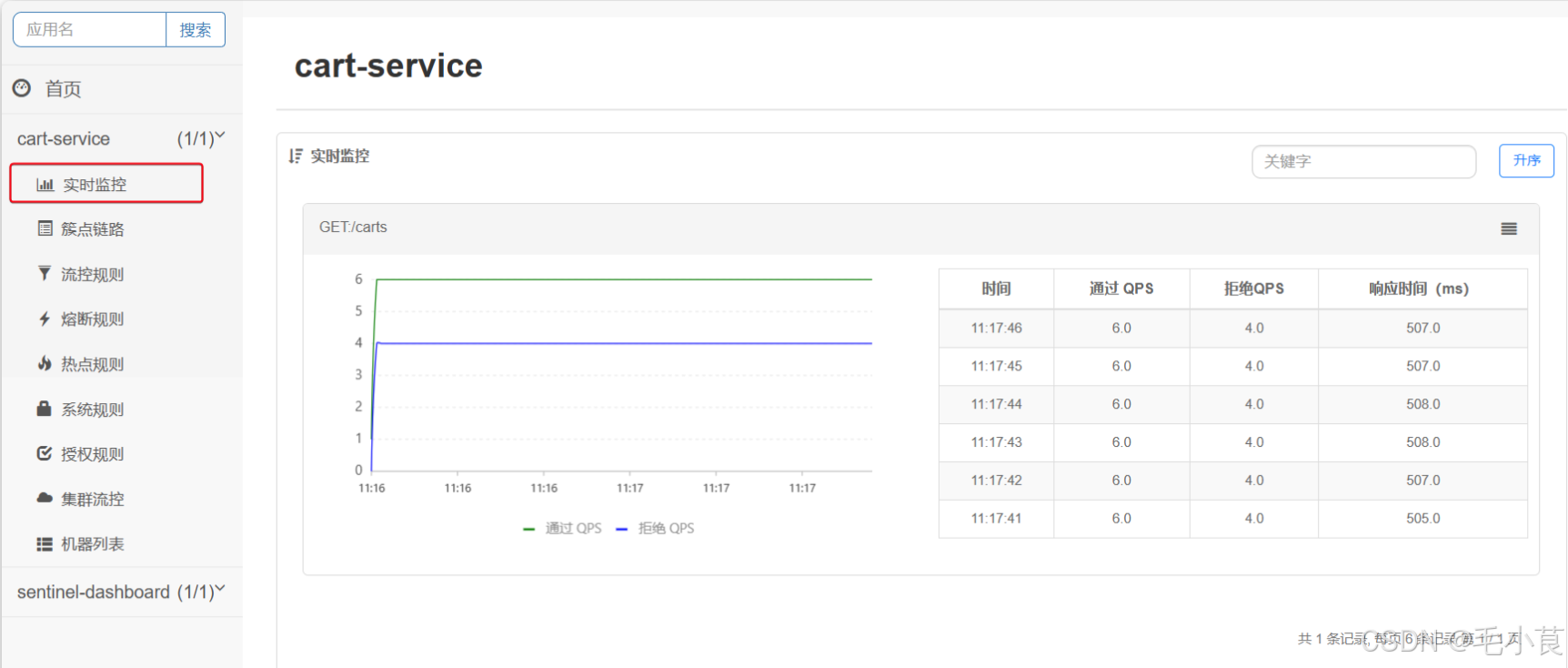Click the 11:17:42 time cell

point(996,481)
